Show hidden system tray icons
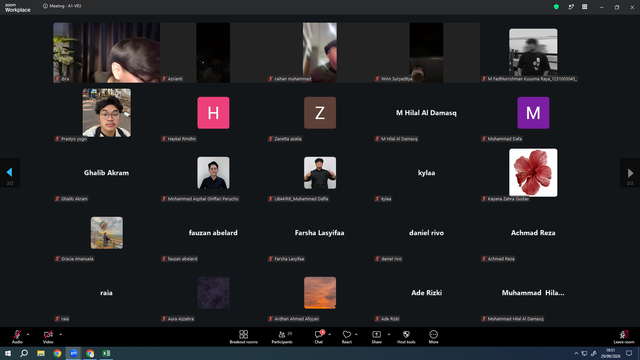The width and height of the screenshot is (640, 360). pos(576,353)
